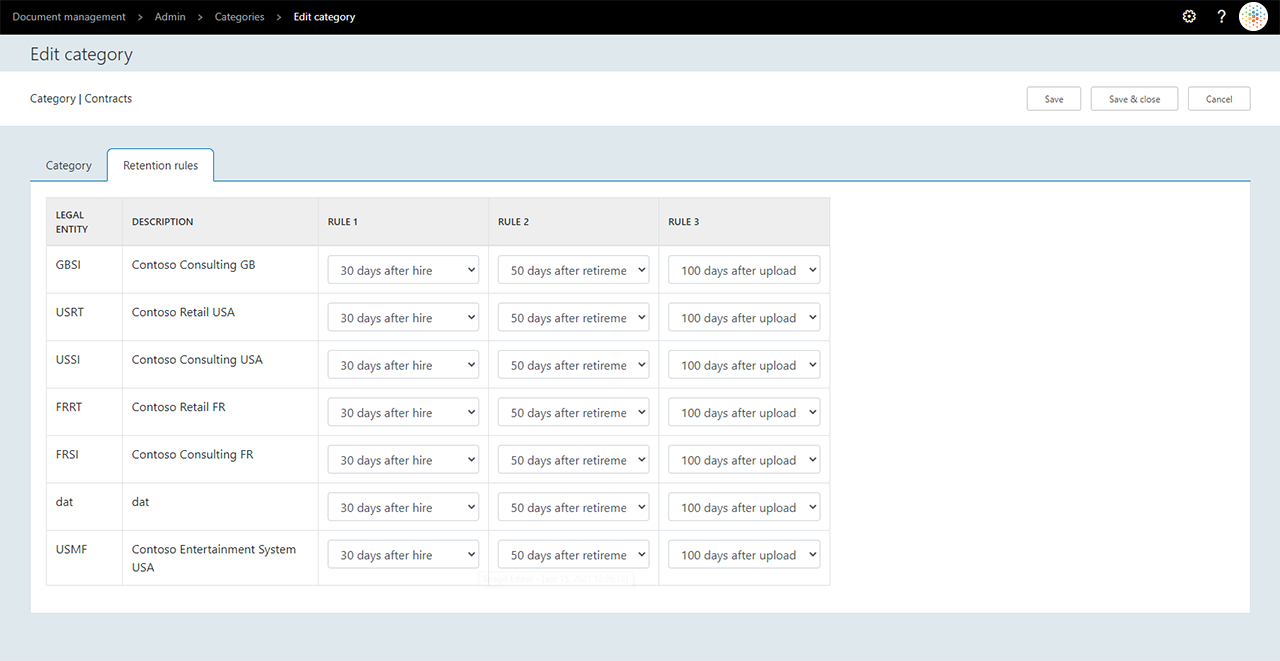Open the settings gear icon
The image size is (1280, 661).
coord(1189,17)
